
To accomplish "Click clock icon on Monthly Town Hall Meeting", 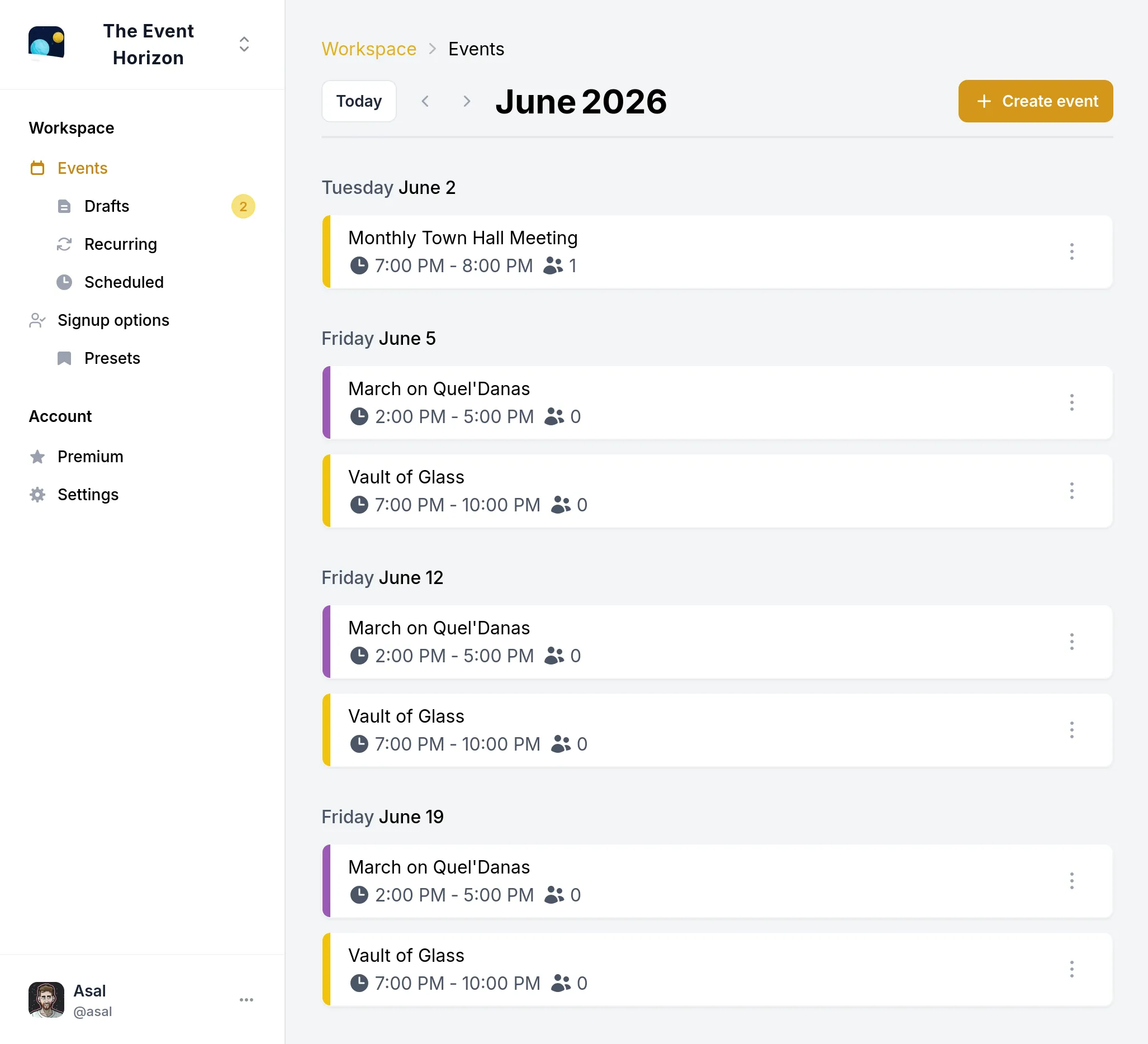I will click(x=359, y=265).
